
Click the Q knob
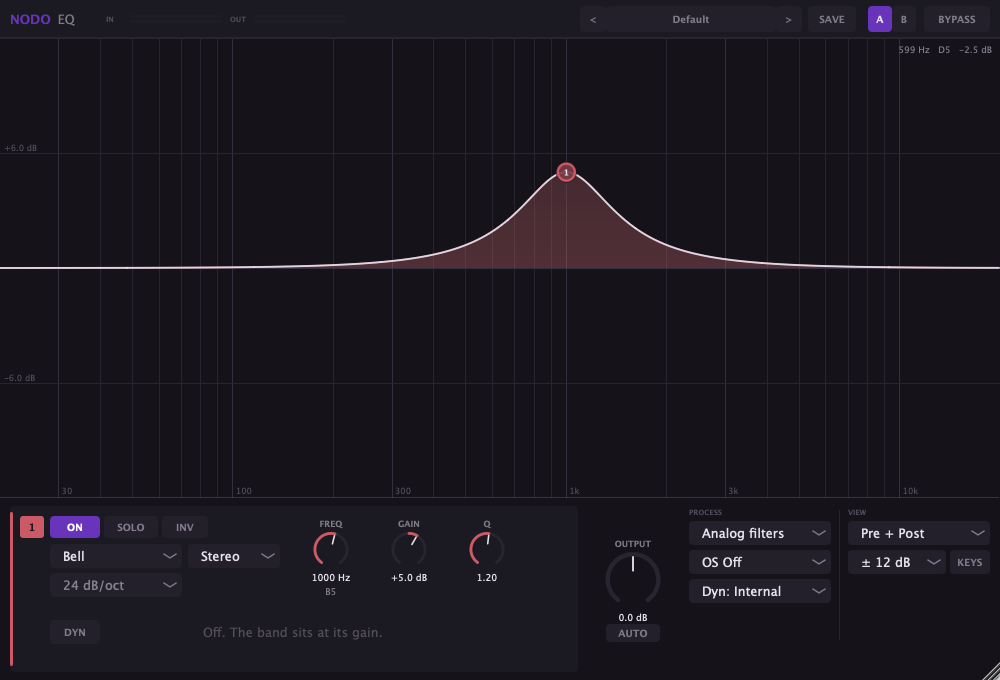click(487, 549)
